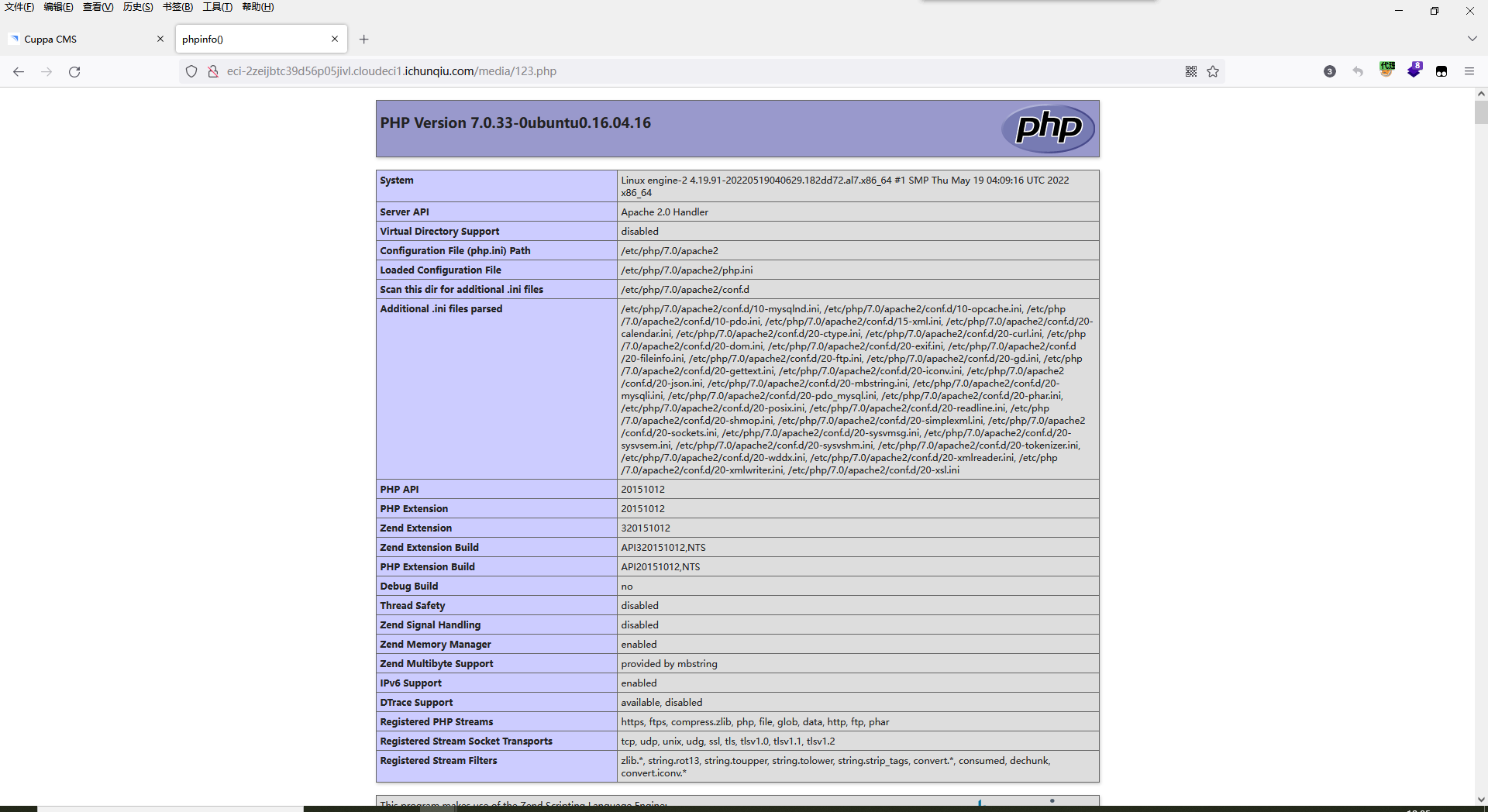
Task: Click 'Zend Extension Build' label
Action: pos(429,548)
